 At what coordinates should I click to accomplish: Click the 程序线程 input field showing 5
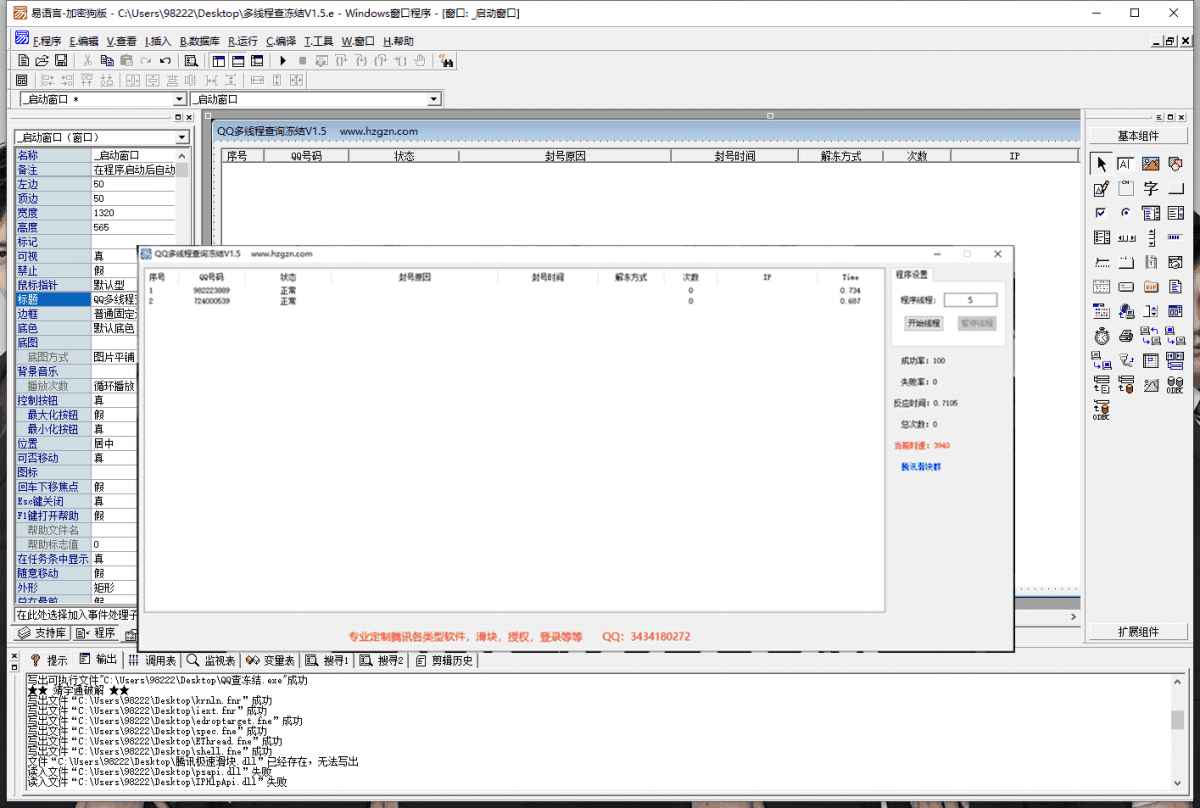pos(969,300)
